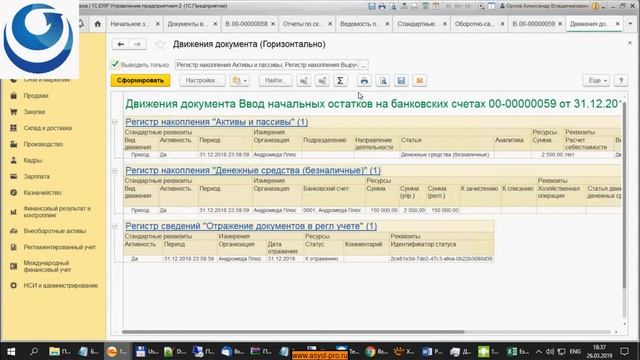Open "Отражение документов в регл учете" link
This screenshot has height=360, width=640.
point(251,226)
